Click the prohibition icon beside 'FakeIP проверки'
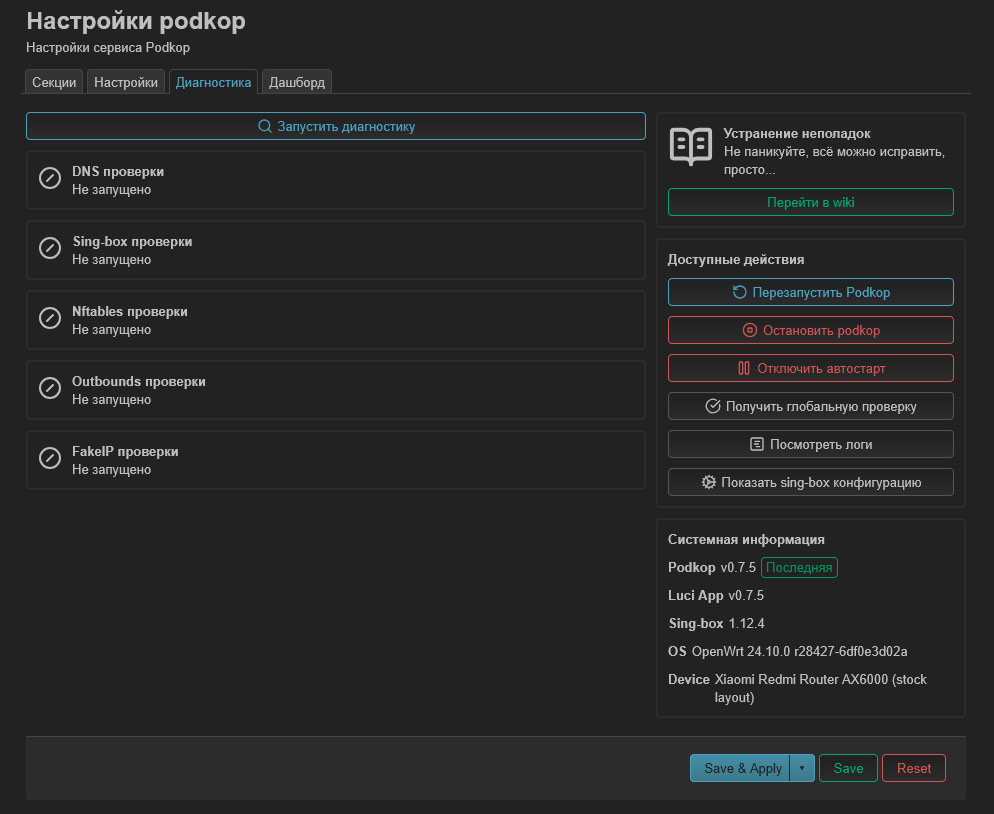This screenshot has width=994, height=814. click(50, 457)
